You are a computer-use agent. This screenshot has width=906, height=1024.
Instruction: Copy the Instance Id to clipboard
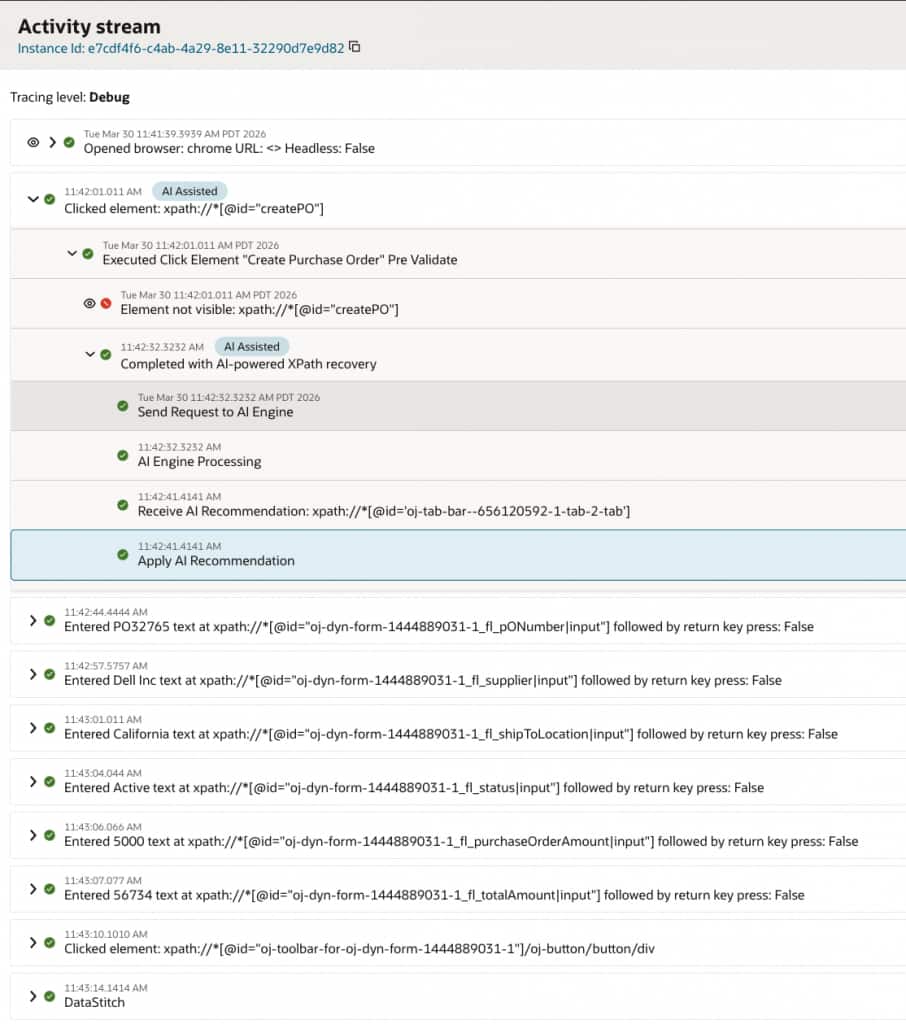tap(354, 47)
